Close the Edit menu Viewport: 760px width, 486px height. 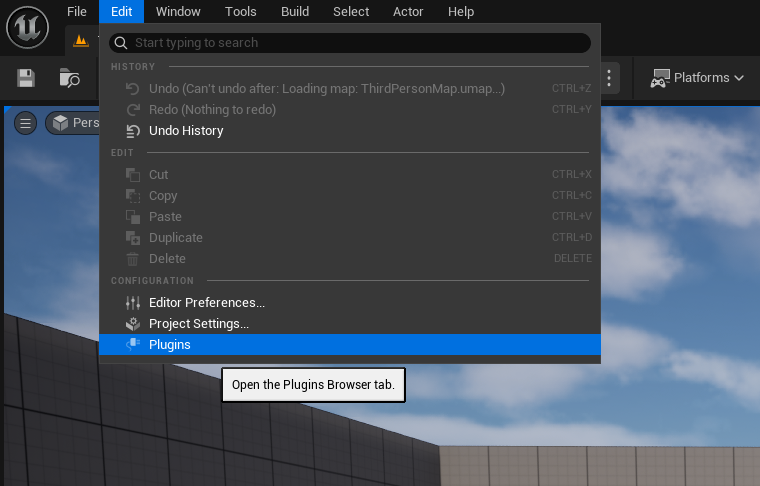(x=122, y=11)
